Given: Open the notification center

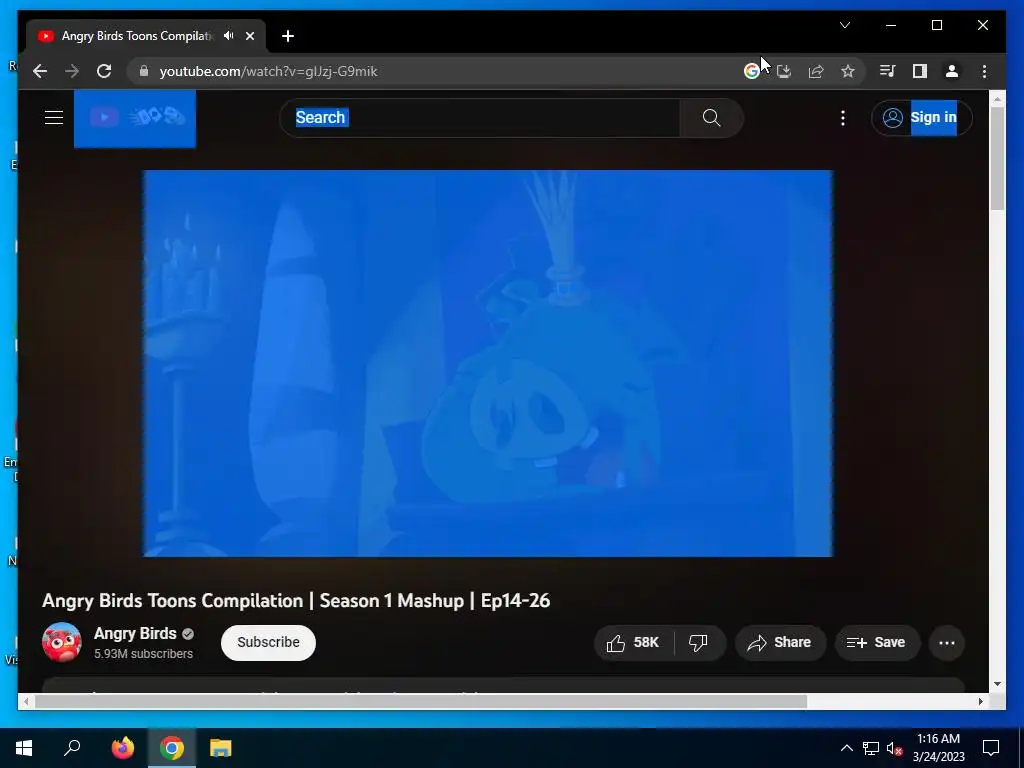Looking at the screenshot, I should [991, 748].
